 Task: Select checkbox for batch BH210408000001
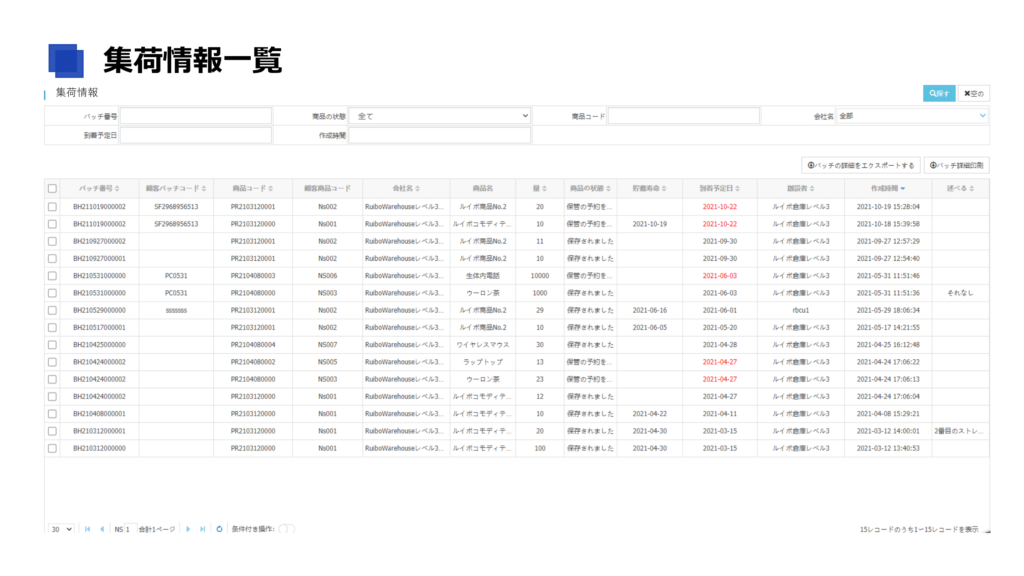pyautogui.click(x=52, y=413)
